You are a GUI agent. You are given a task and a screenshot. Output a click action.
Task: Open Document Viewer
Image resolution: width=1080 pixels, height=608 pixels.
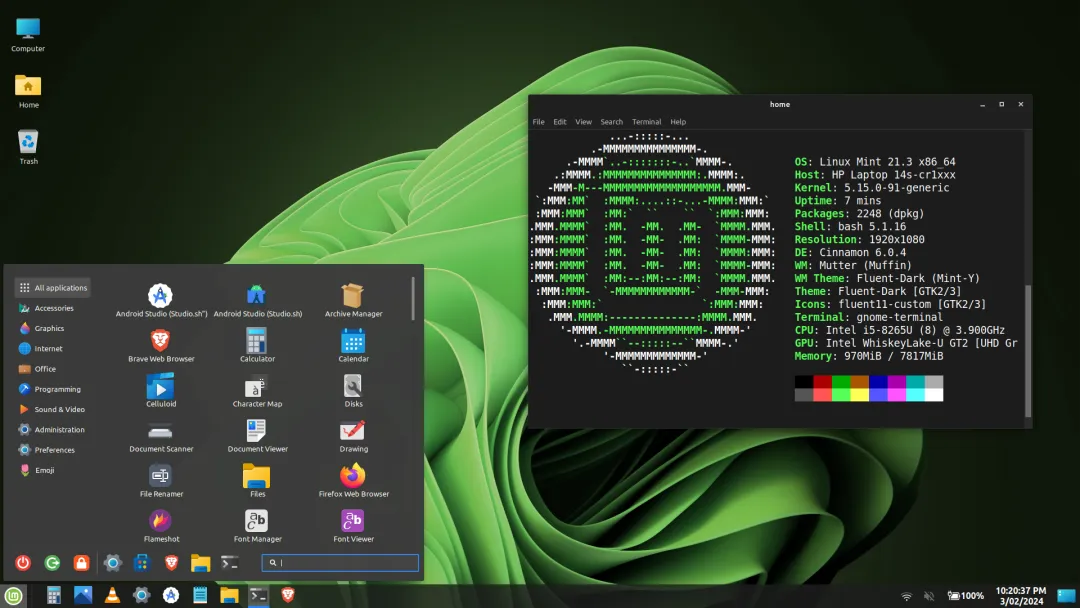[257, 436]
